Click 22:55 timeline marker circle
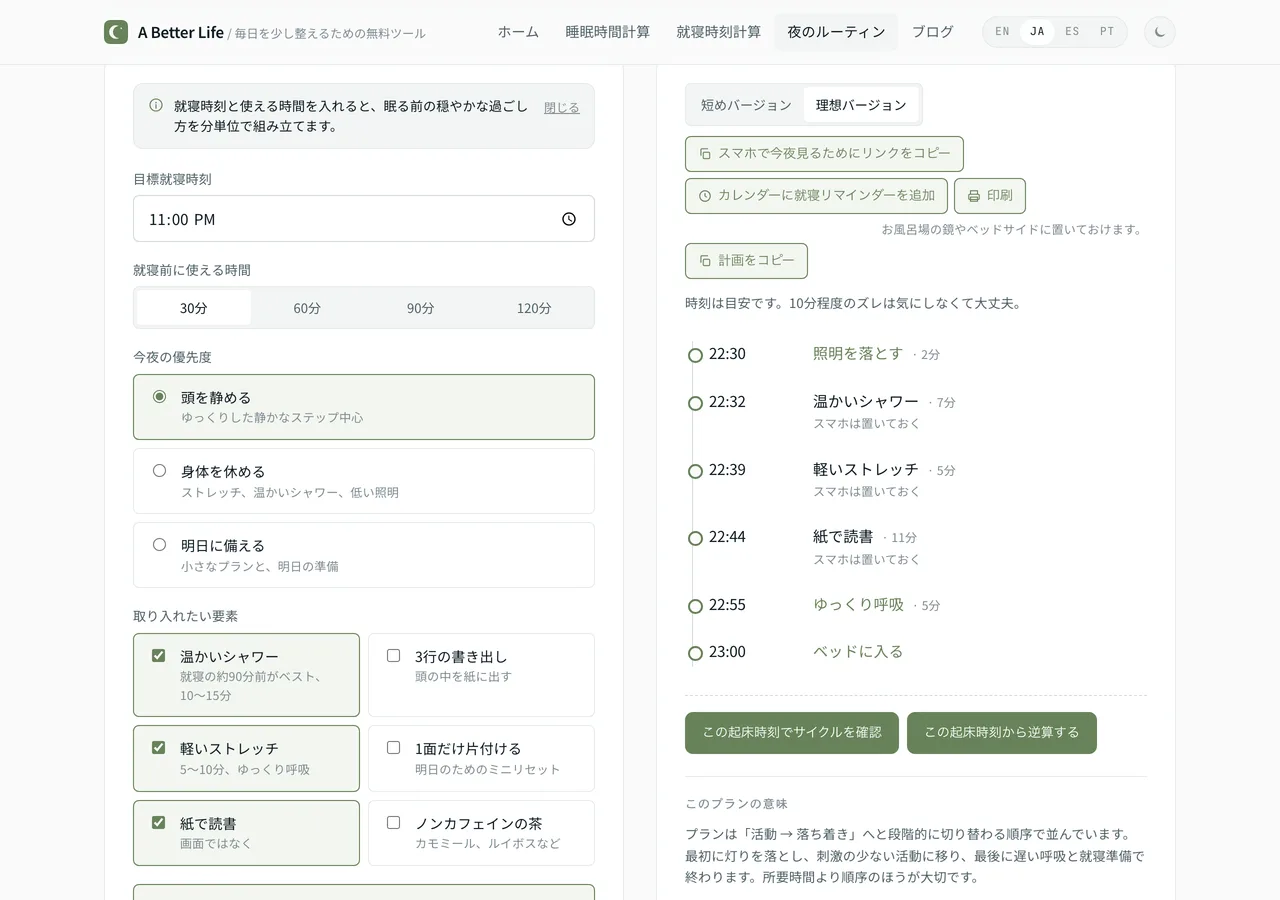 (x=695, y=606)
